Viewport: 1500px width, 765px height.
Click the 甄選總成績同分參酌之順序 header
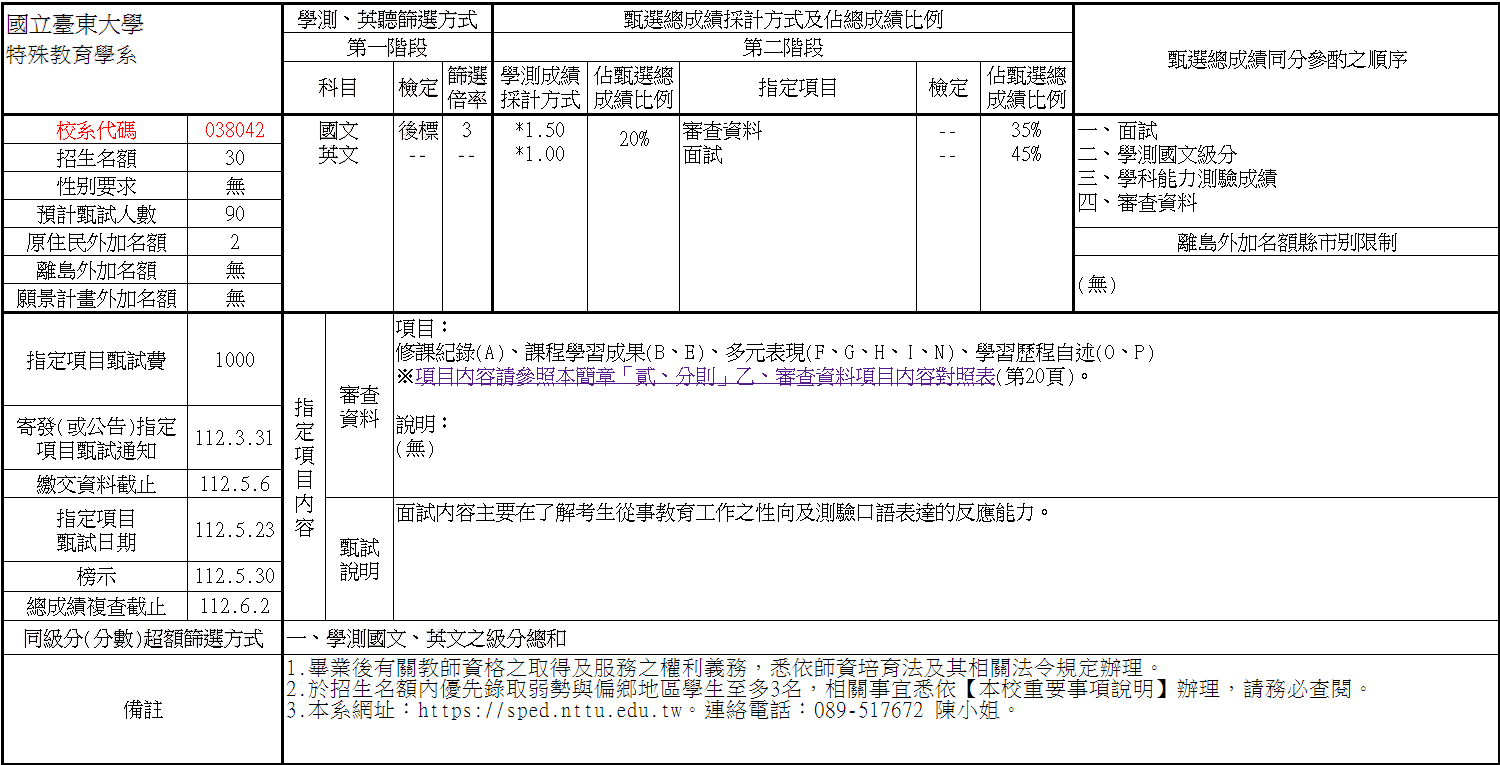(1287, 59)
